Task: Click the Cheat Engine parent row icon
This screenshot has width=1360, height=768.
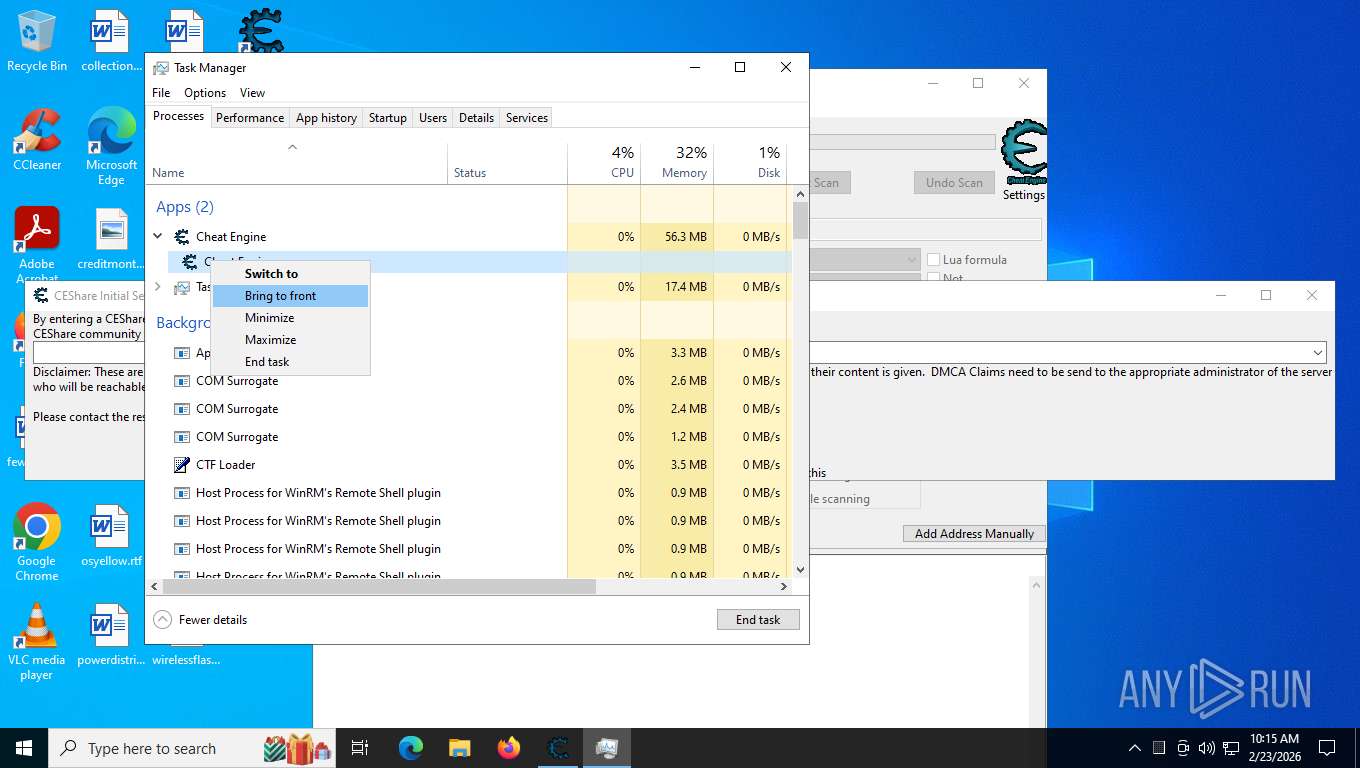Action: pos(182,237)
